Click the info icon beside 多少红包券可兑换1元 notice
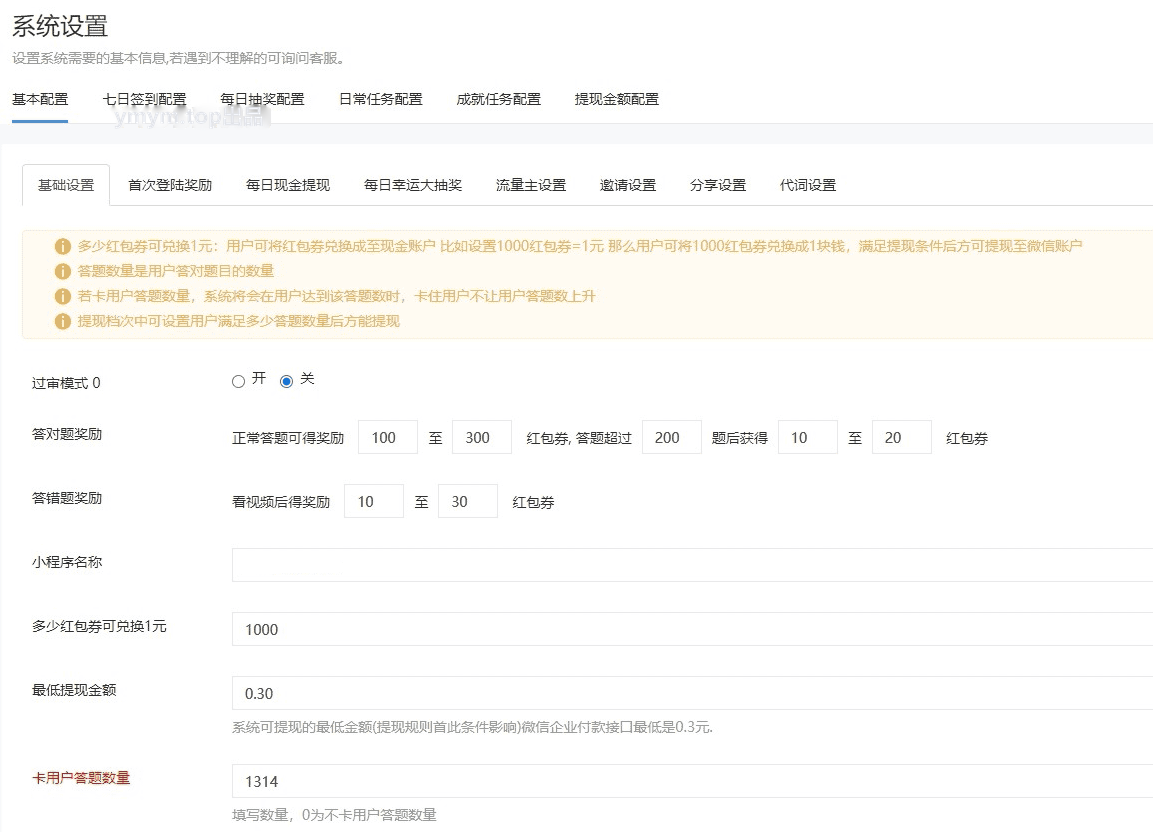 (x=63, y=246)
